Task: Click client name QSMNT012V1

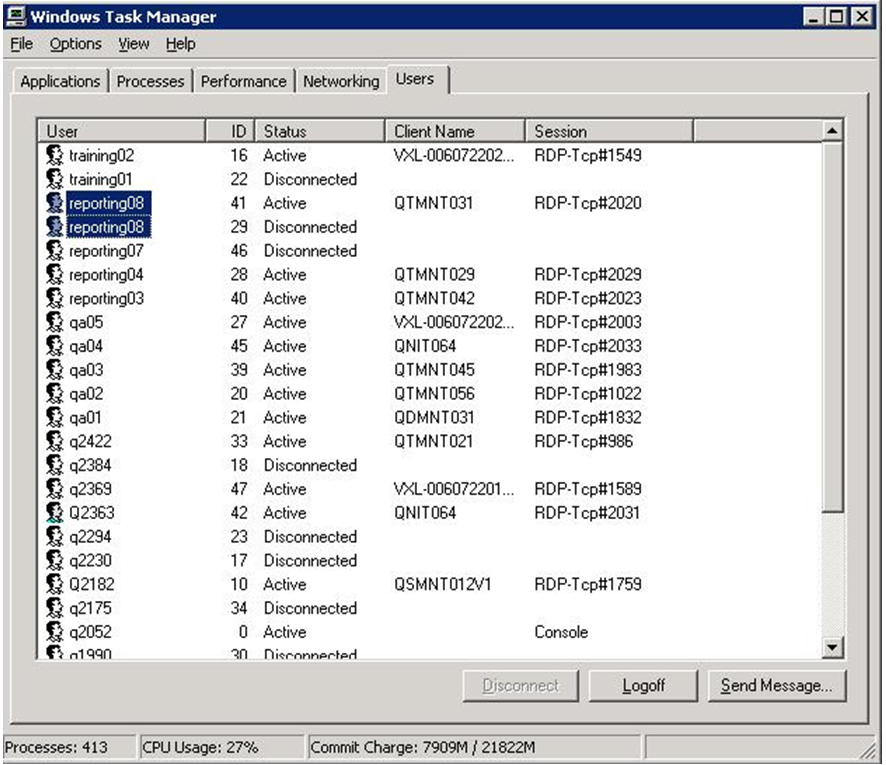Action: pos(442,584)
